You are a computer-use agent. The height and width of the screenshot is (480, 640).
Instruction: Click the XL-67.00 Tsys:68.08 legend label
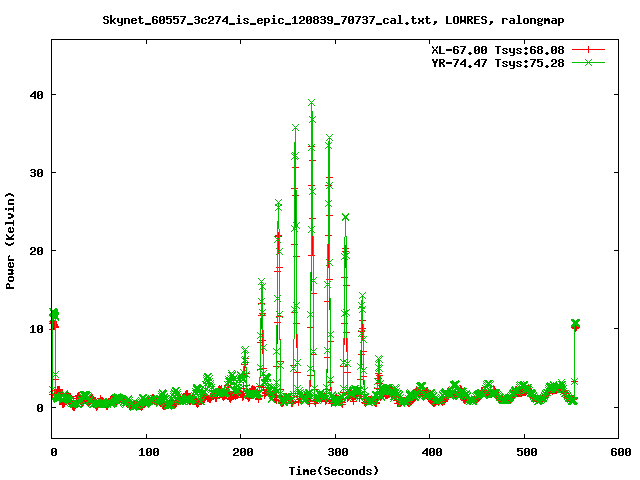[498, 50]
